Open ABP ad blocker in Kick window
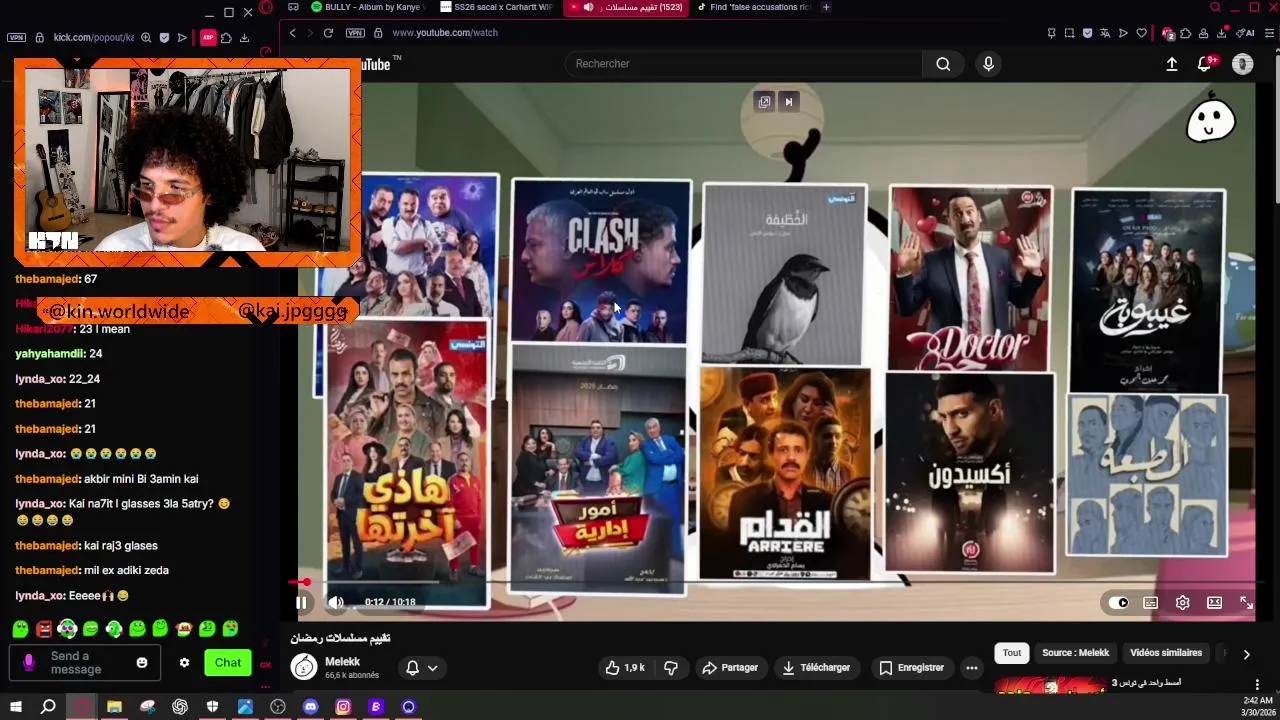The width and height of the screenshot is (1280, 720). coord(208,38)
